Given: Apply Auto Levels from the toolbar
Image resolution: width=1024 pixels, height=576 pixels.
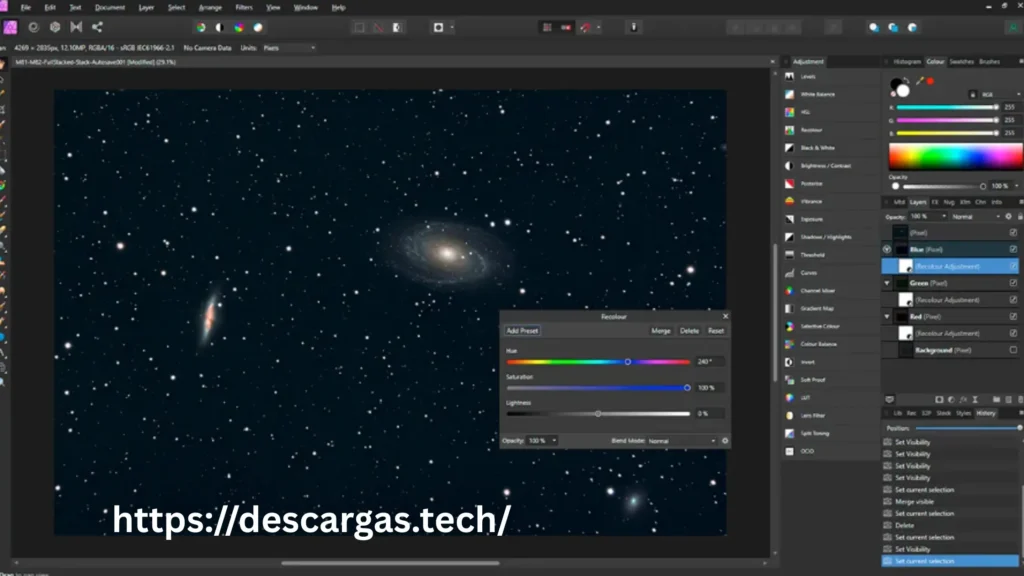Looking at the screenshot, I should point(201,27).
